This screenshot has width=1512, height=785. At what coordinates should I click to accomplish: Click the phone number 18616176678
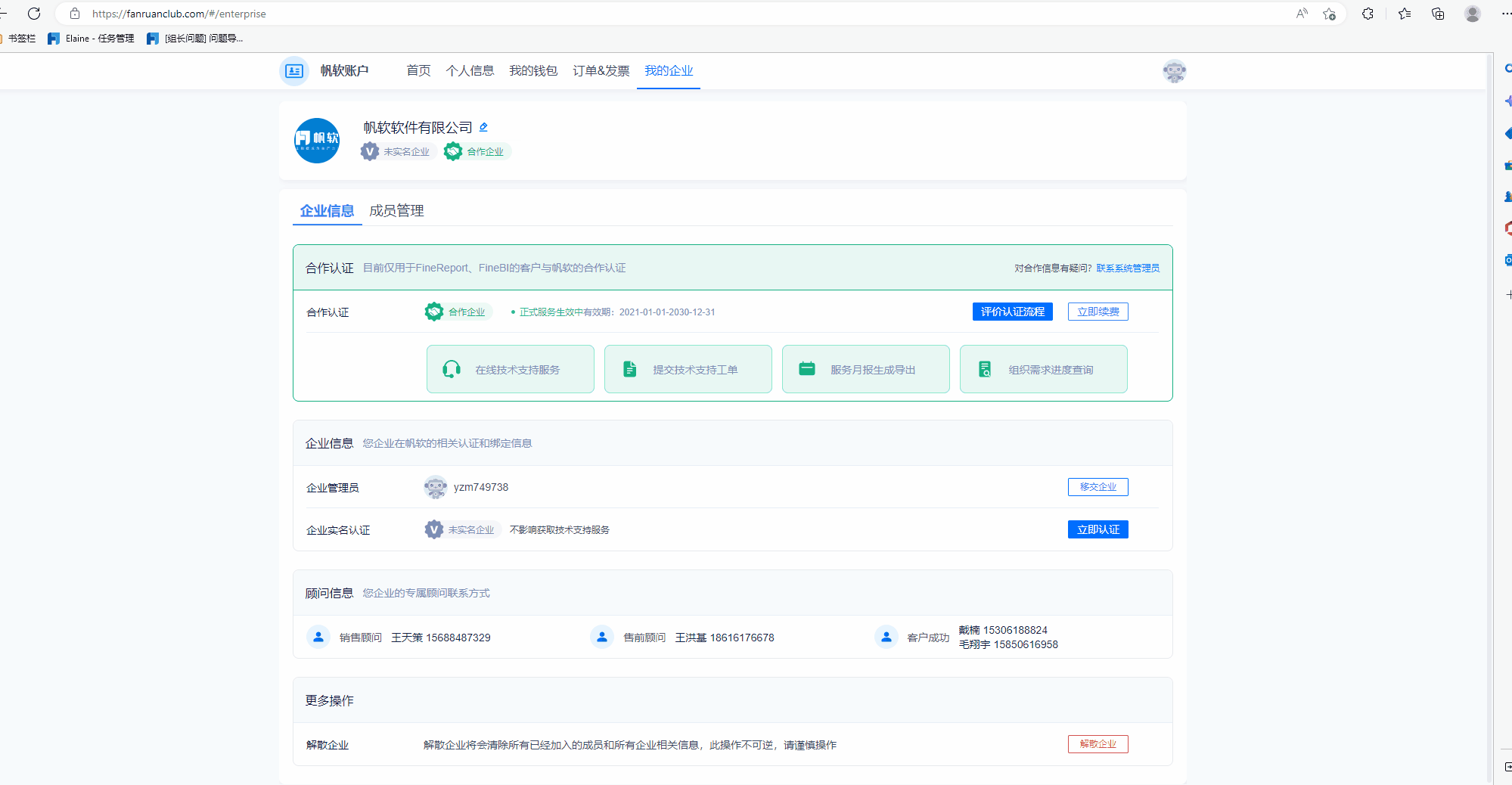pos(742,638)
